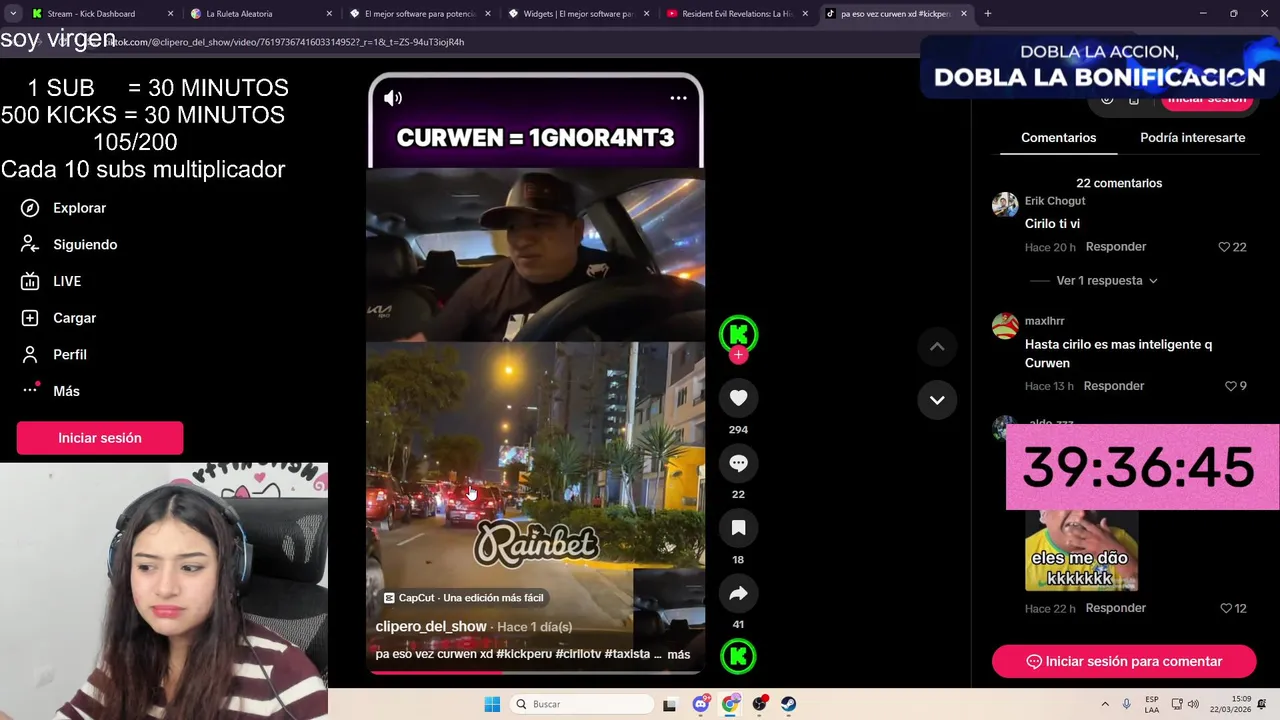This screenshot has height=720, width=1280.
Task: Like maxlhrr's comment heart
Action: tap(1231, 386)
